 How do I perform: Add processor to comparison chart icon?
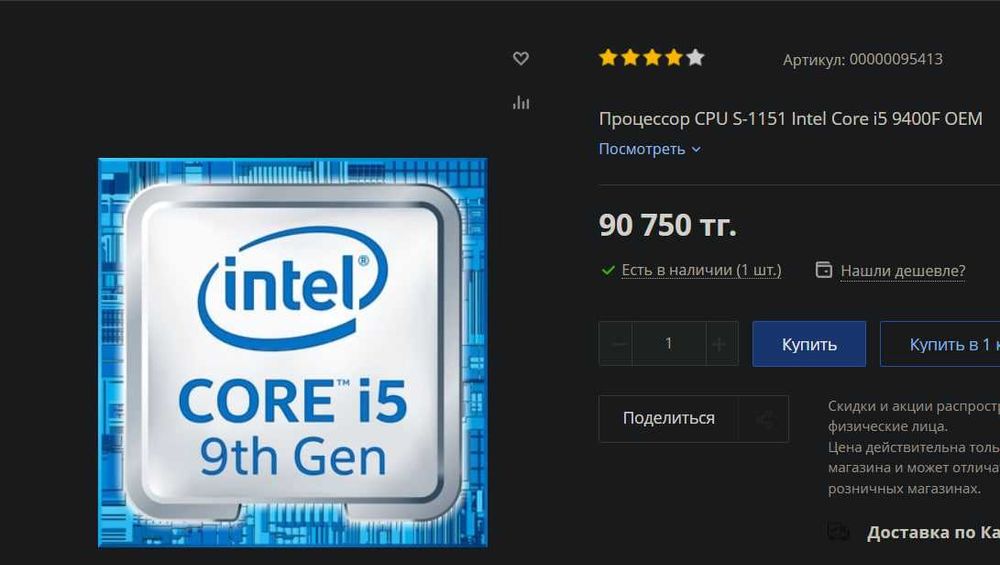[x=521, y=102]
